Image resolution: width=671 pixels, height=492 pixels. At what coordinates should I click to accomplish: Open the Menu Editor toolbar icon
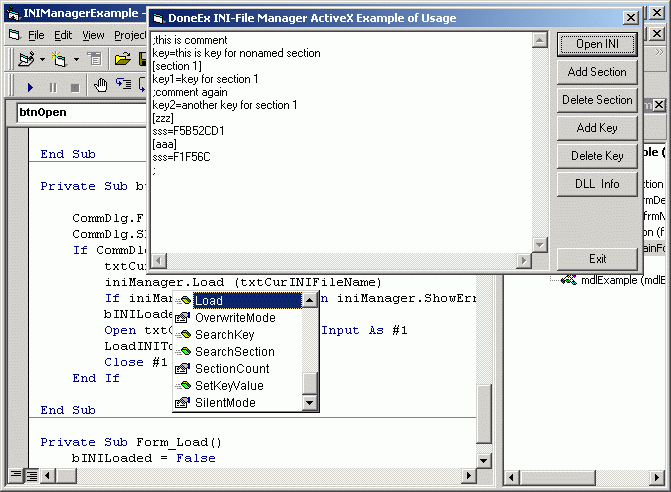point(94,59)
